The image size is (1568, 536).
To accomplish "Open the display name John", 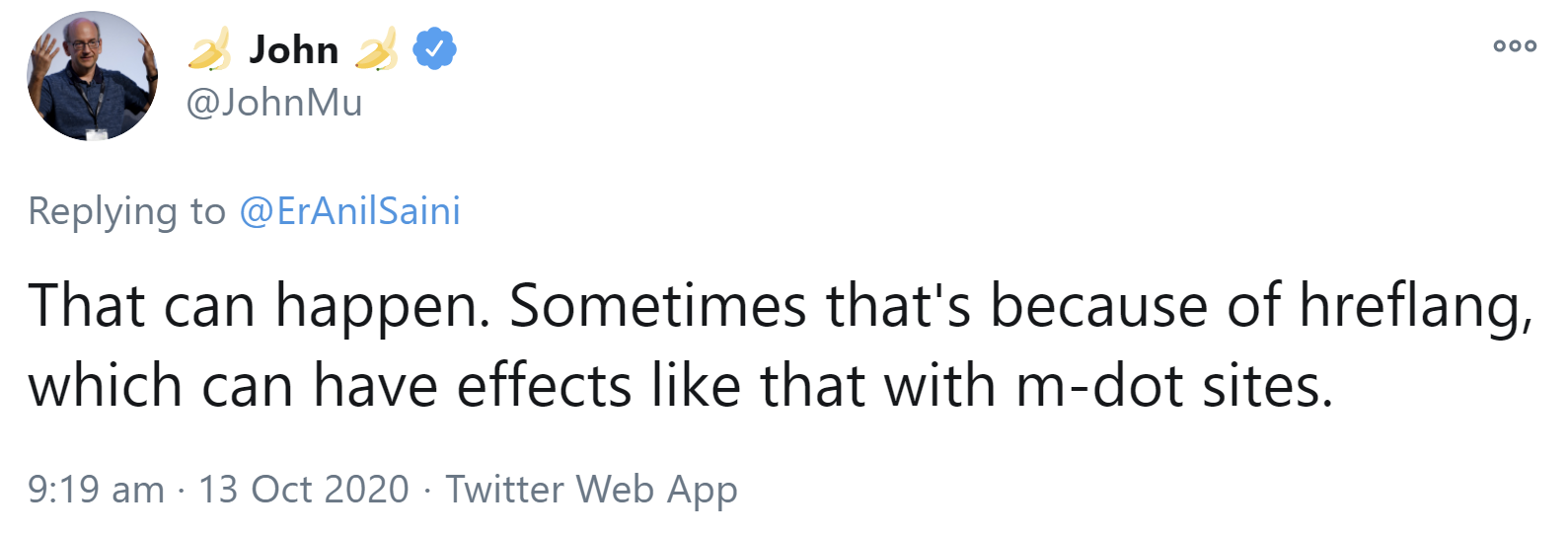I will click(x=293, y=49).
